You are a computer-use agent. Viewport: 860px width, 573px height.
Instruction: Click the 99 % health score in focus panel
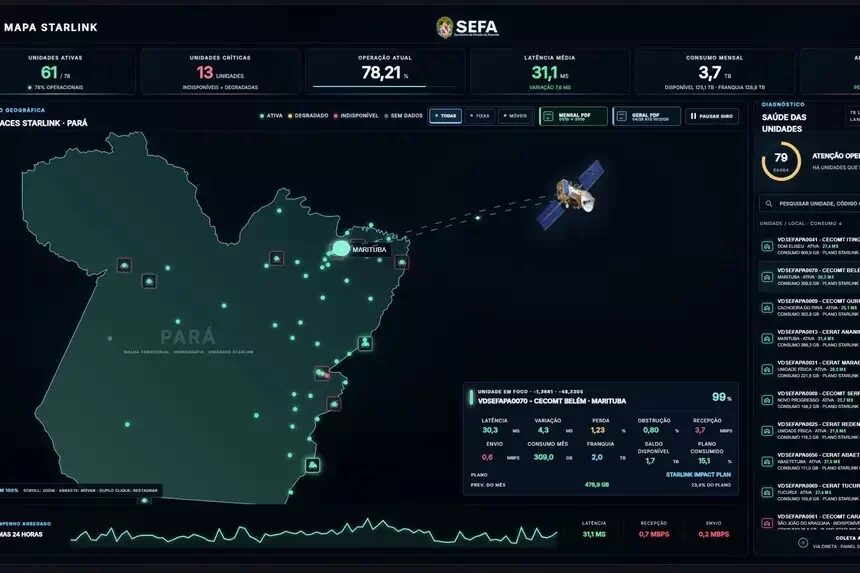pyautogui.click(x=721, y=397)
